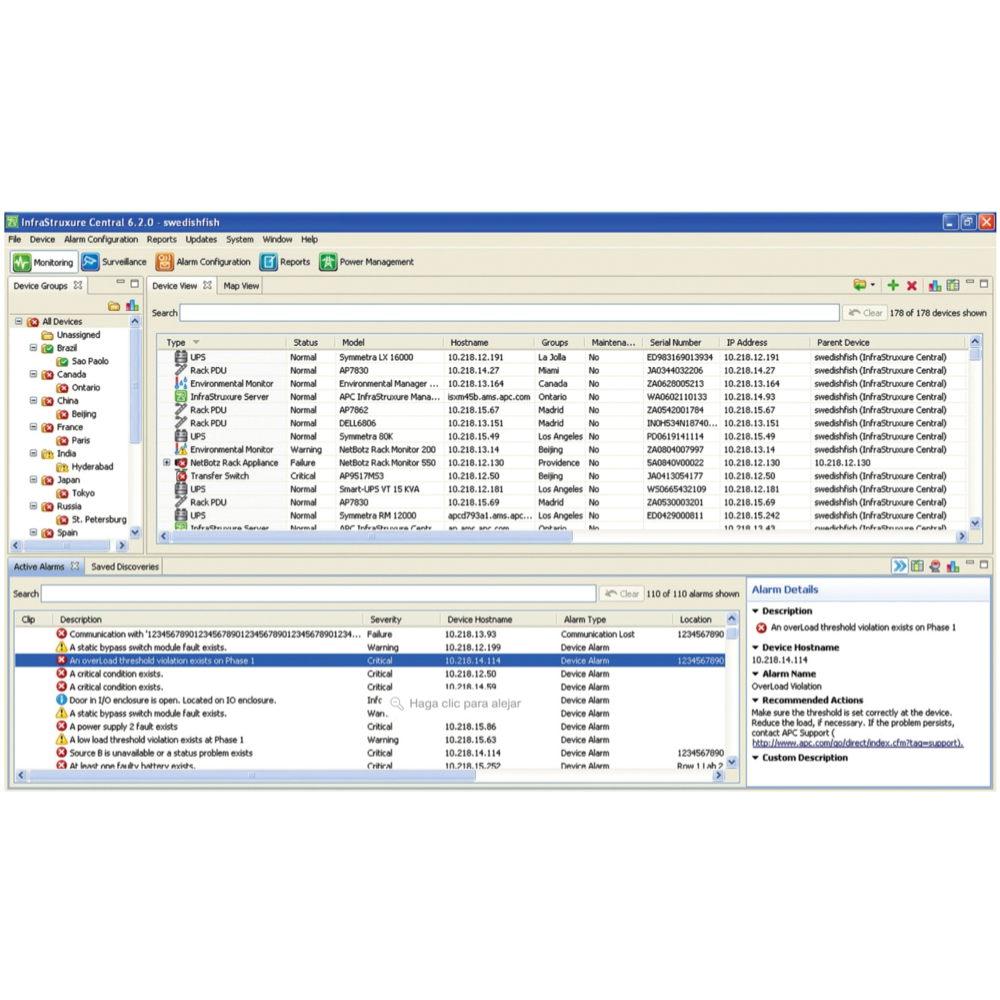Viewport: 1000px width, 1000px height.
Task: Open the System menu
Action: click(x=240, y=239)
